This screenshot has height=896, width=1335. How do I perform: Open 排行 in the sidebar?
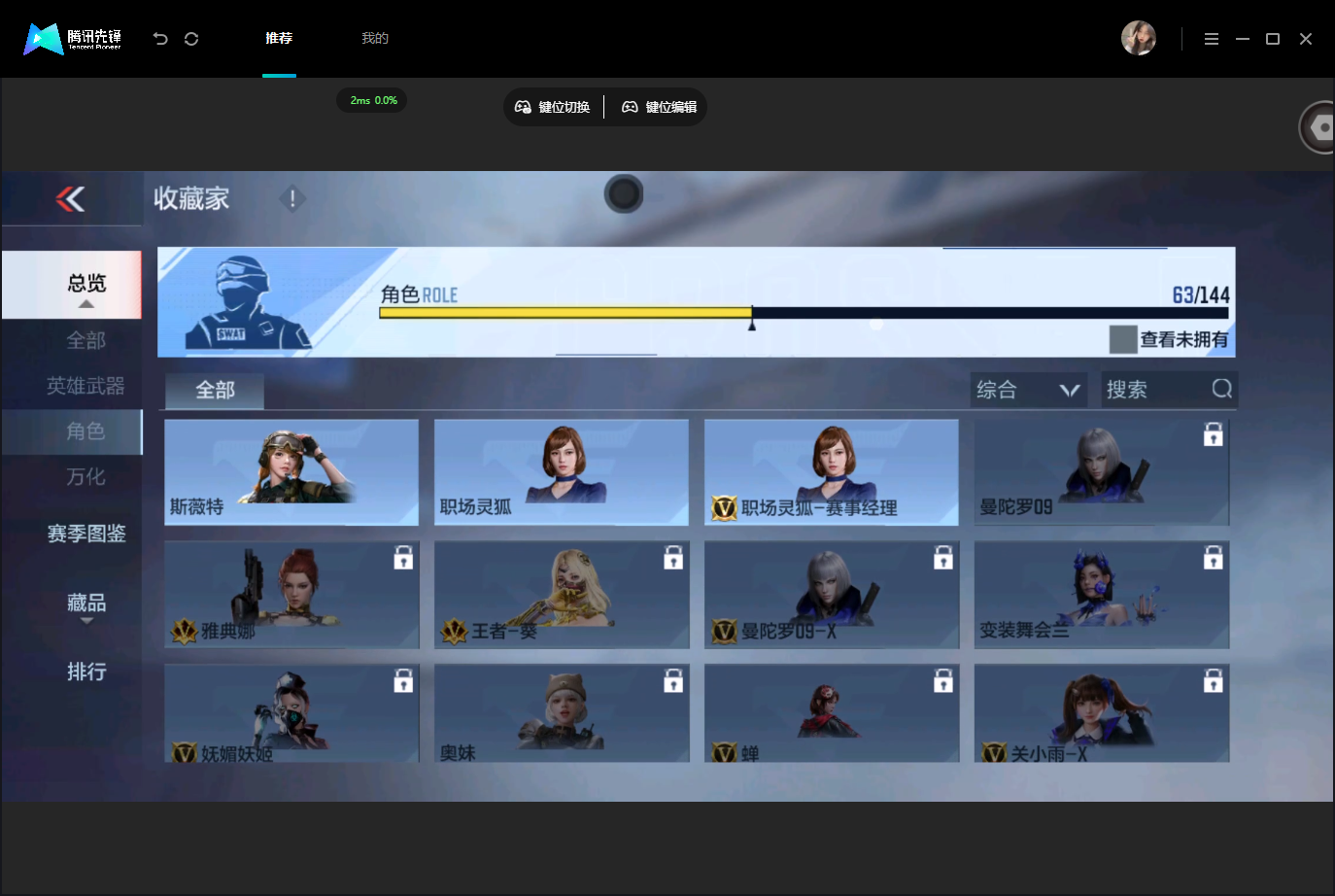point(86,672)
